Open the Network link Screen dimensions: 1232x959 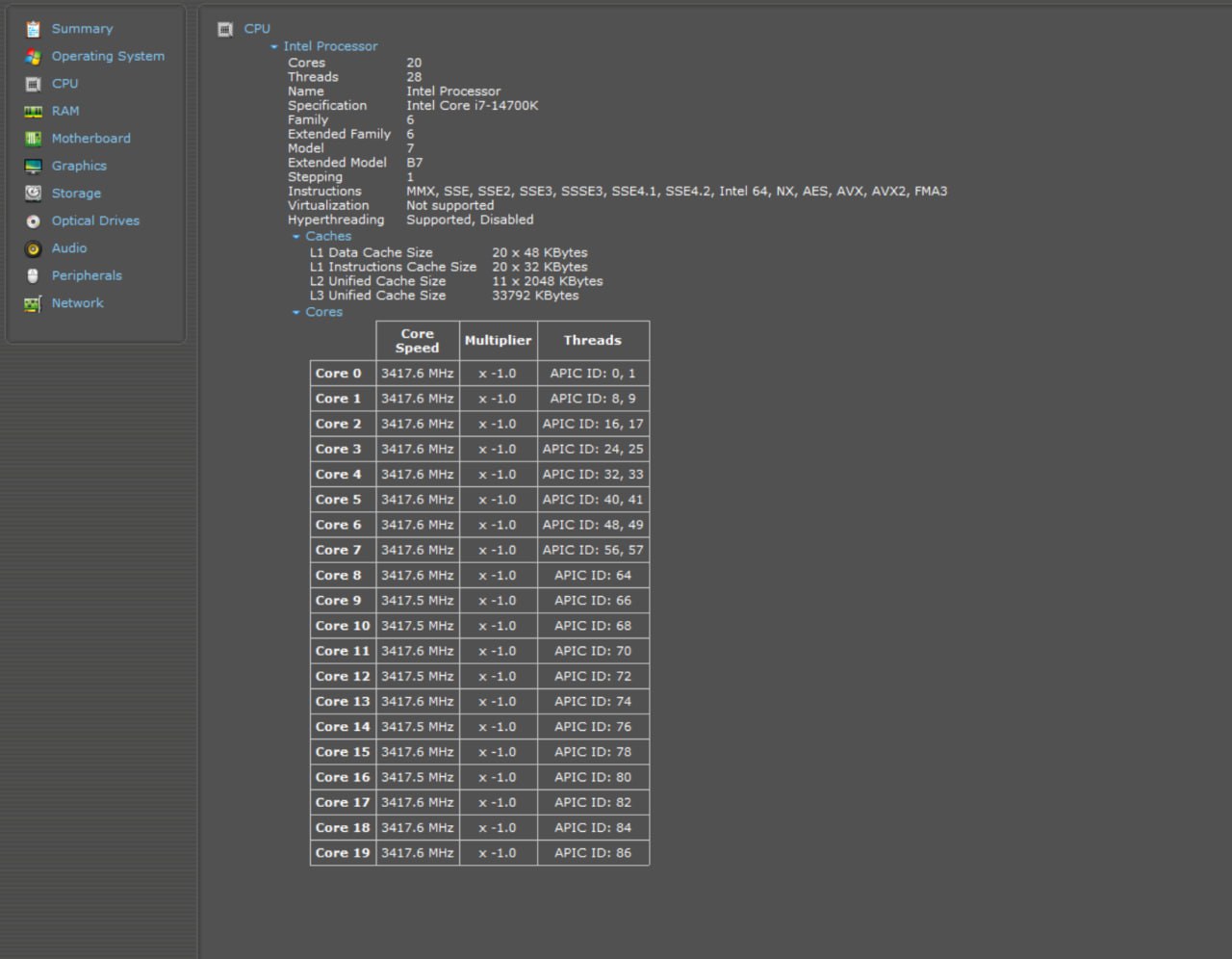(x=77, y=302)
